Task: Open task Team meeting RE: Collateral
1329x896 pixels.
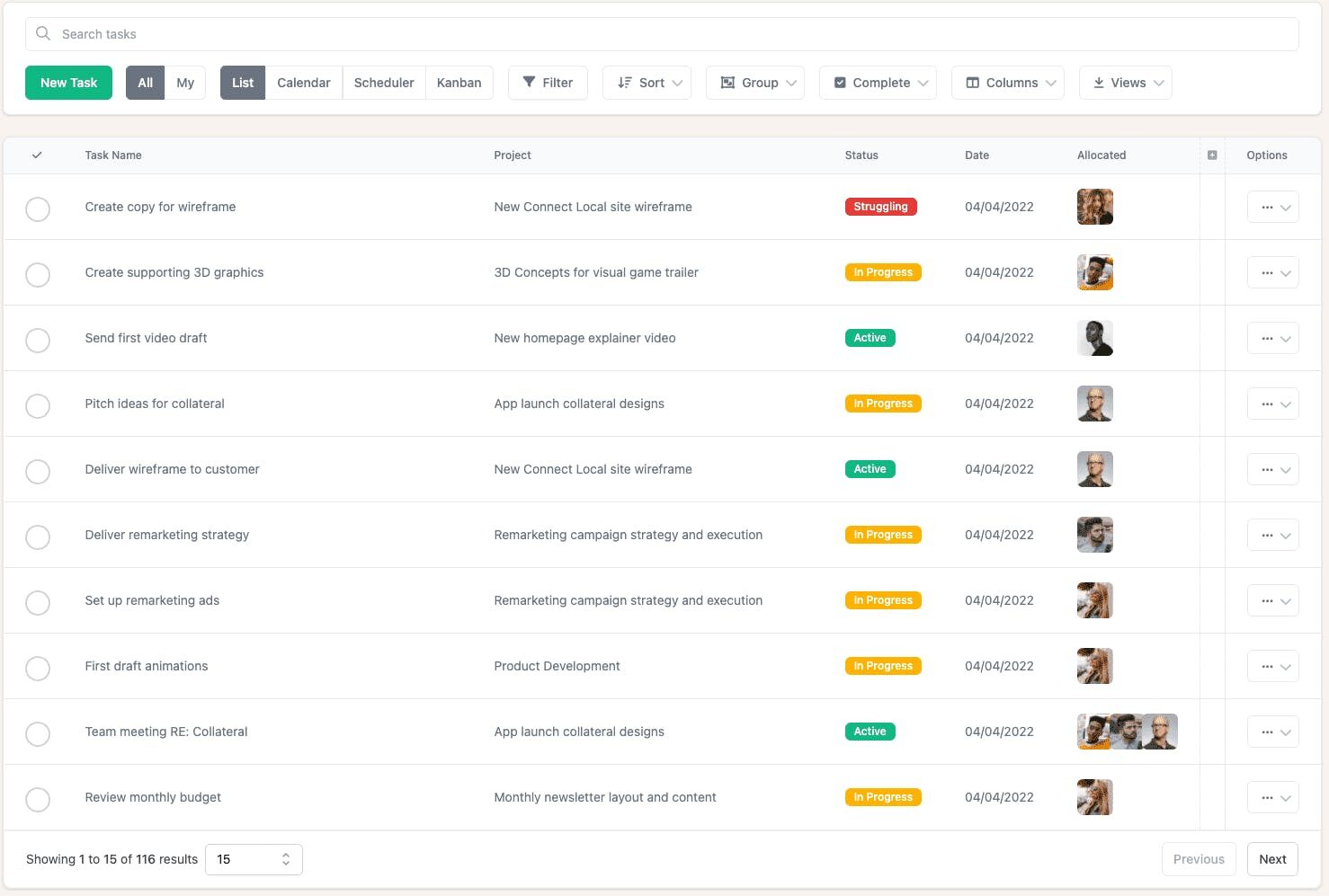Action: pos(166,732)
